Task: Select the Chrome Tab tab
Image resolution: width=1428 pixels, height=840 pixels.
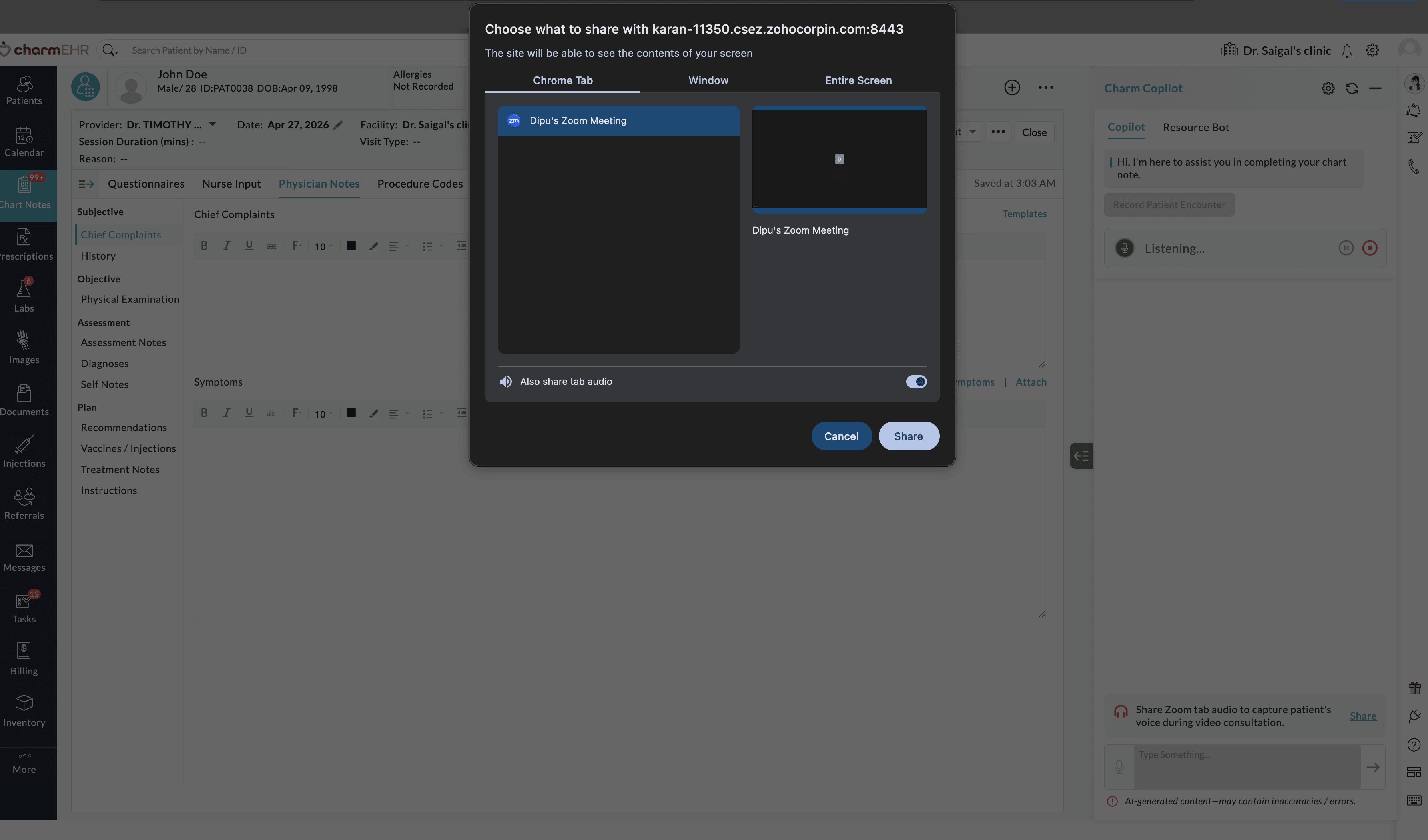Action: click(x=563, y=80)
